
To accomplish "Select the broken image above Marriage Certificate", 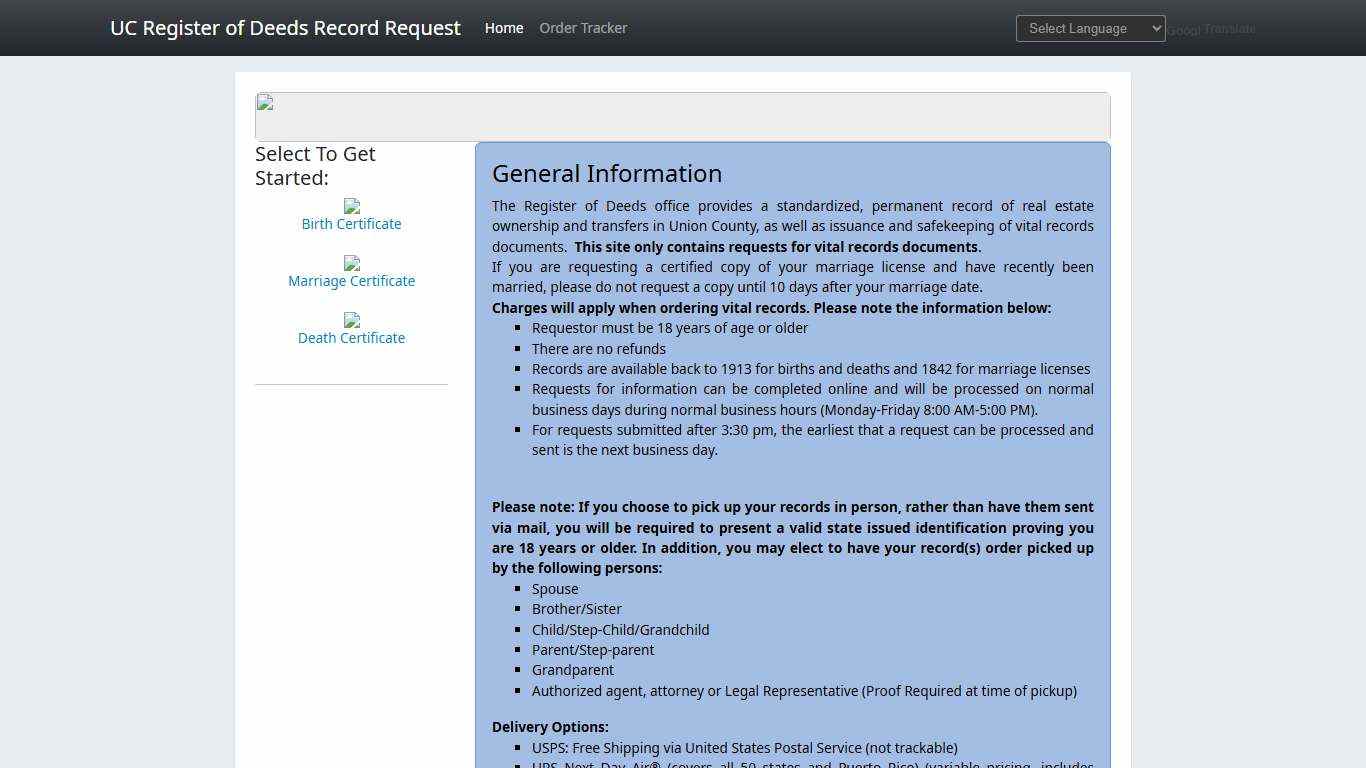I will coord(351,265).
